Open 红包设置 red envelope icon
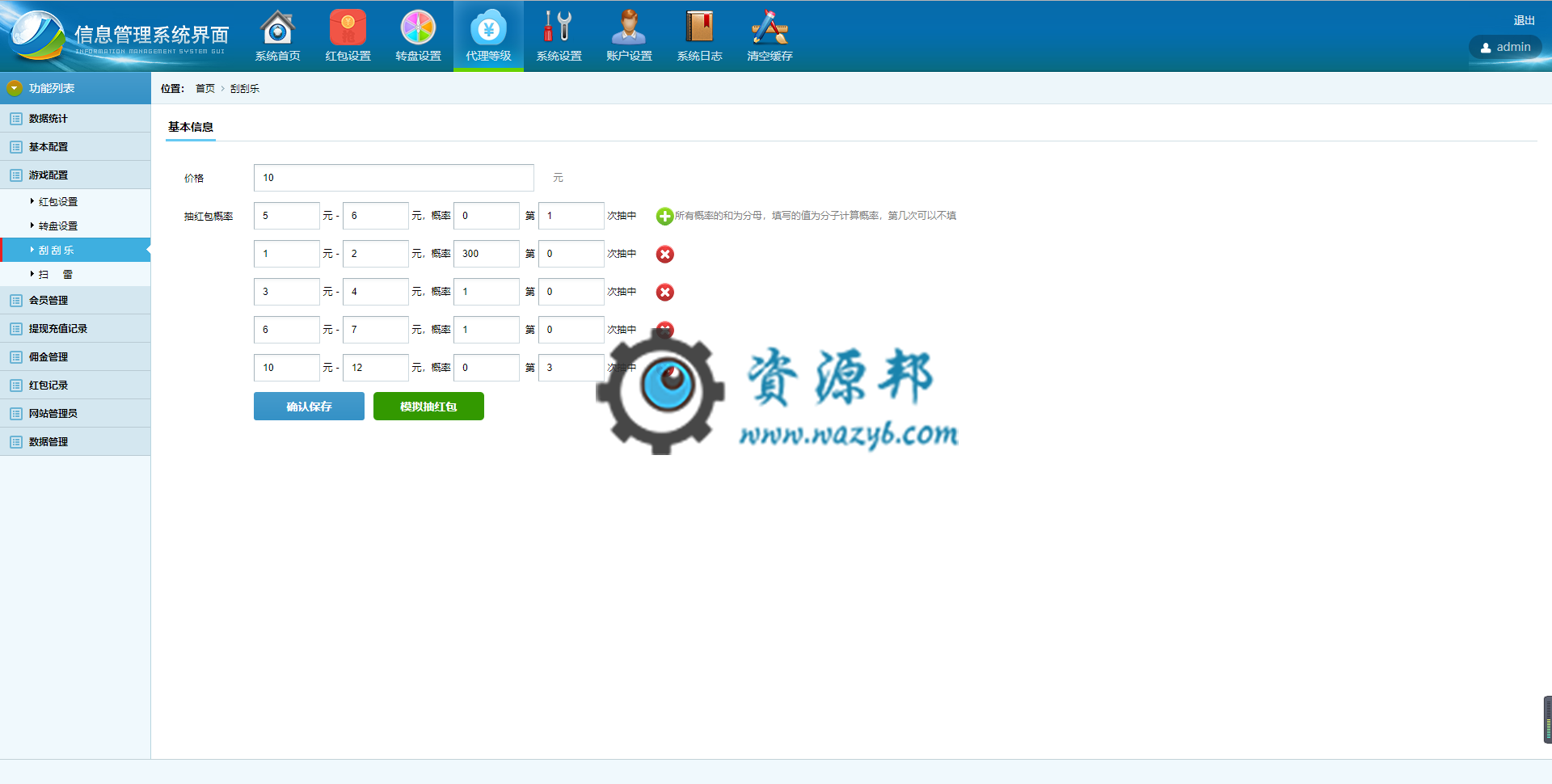 point(348,27)
